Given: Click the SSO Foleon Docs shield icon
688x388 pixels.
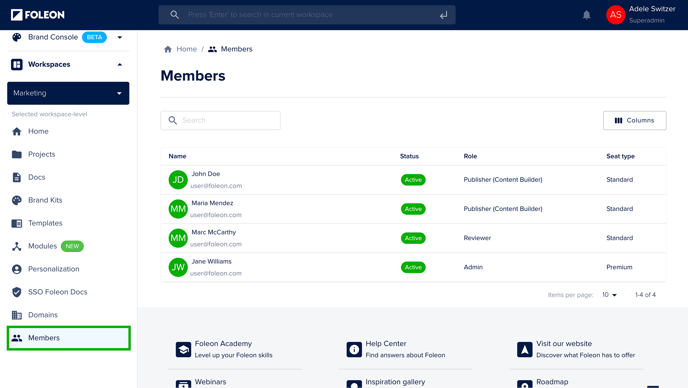Looking at the screenshot, I should pyautogui.click(x=17, y=292).
